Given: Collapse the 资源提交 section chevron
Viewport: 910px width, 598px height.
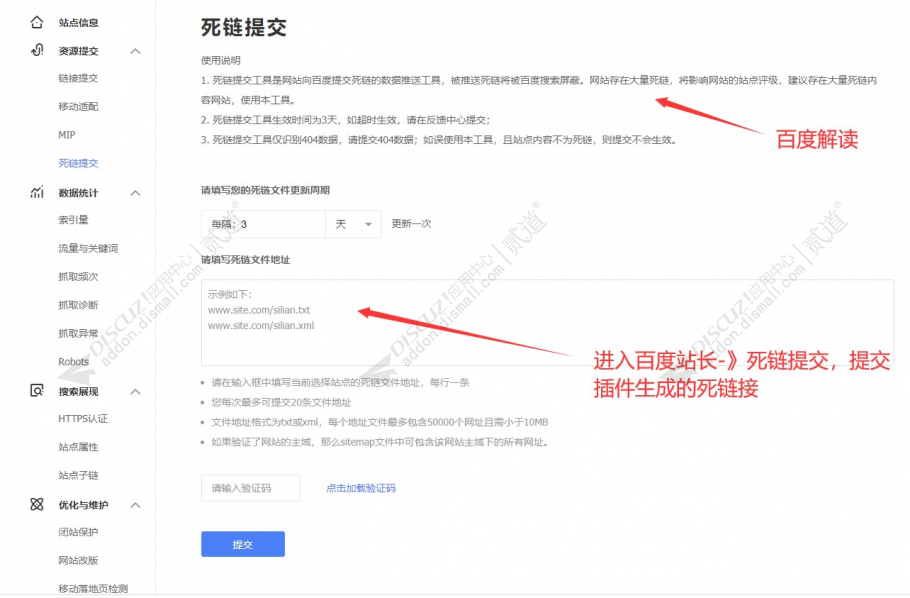Looking at the screenshot, I should click(135, 51).
